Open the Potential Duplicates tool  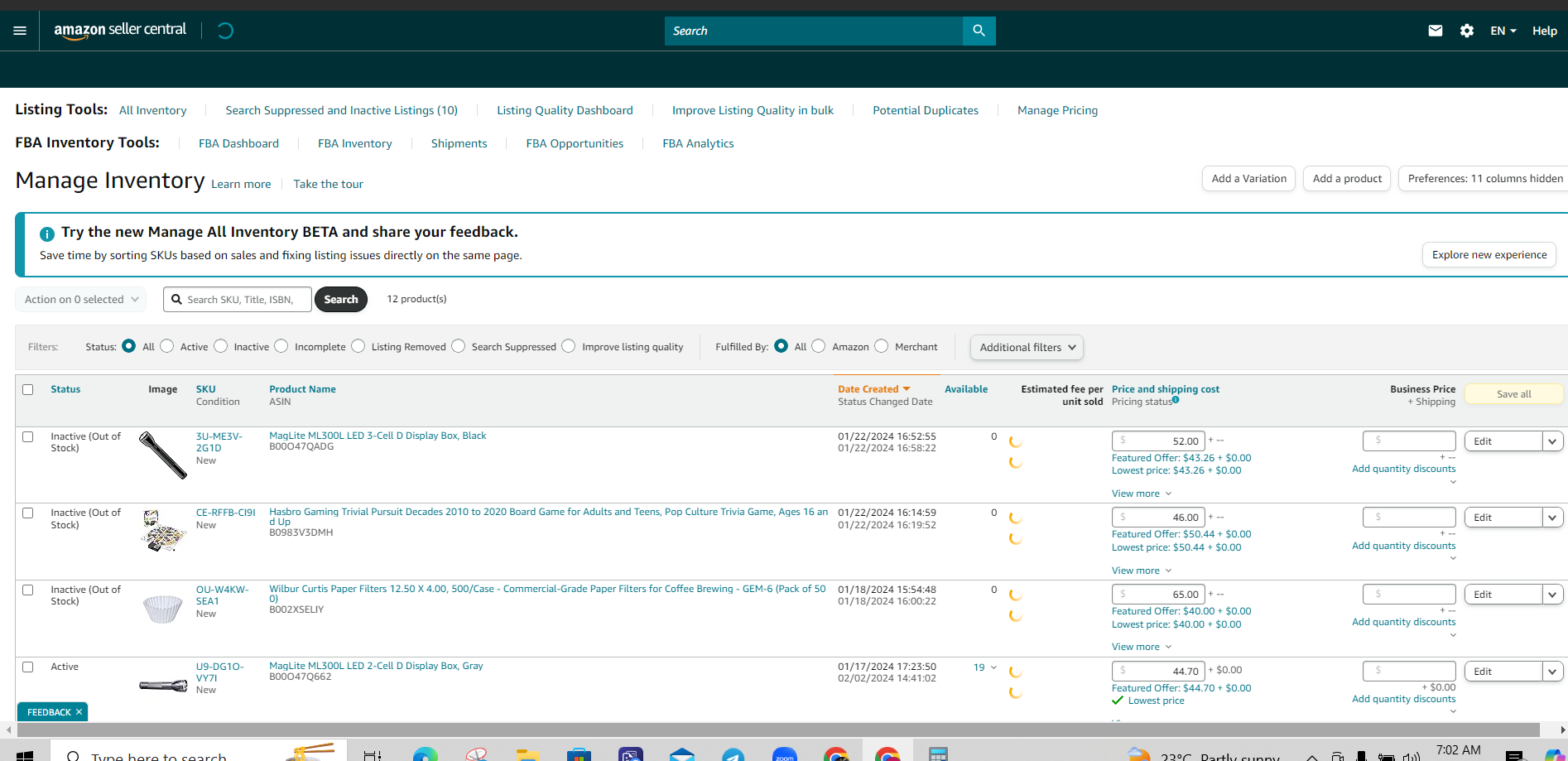(926, 110)
